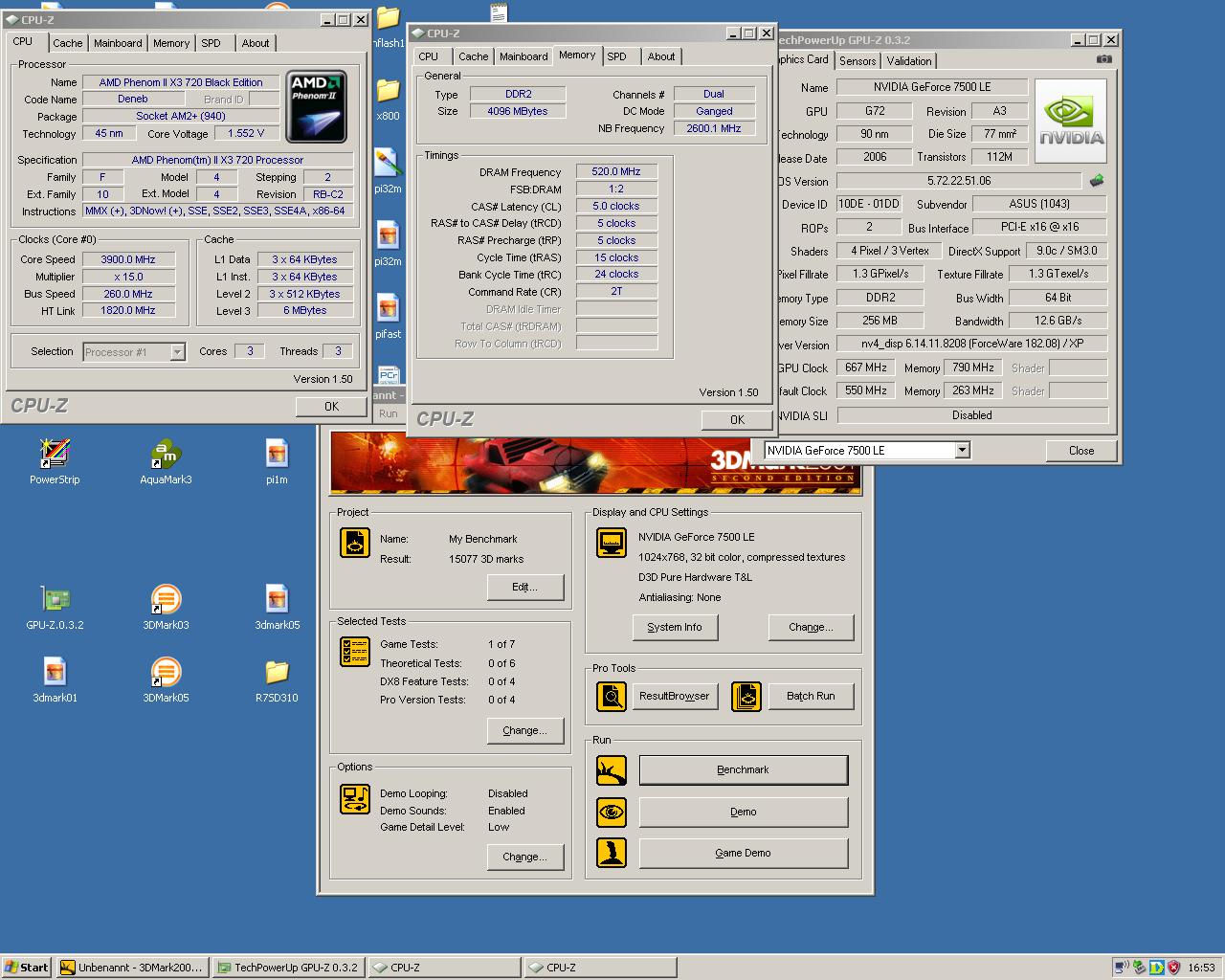Open AquaMark3 desktop icon
Screen dimensions: 1225x980
(166, 461)
